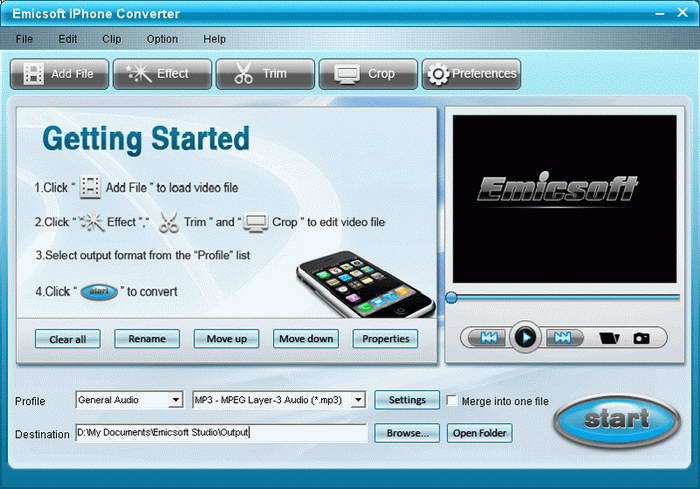Take a snapshot with the camera icon

[642, 338]
